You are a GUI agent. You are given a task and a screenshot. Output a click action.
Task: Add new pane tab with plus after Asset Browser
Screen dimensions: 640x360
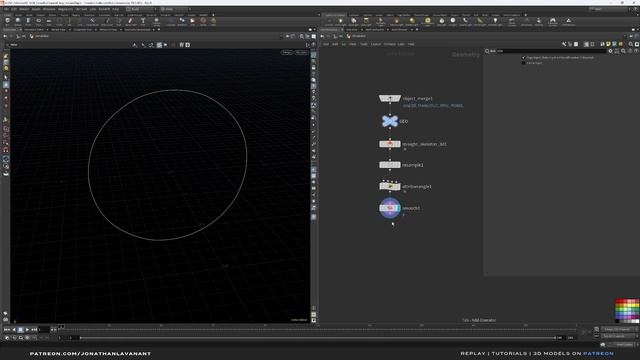click(x=417, y=30)
